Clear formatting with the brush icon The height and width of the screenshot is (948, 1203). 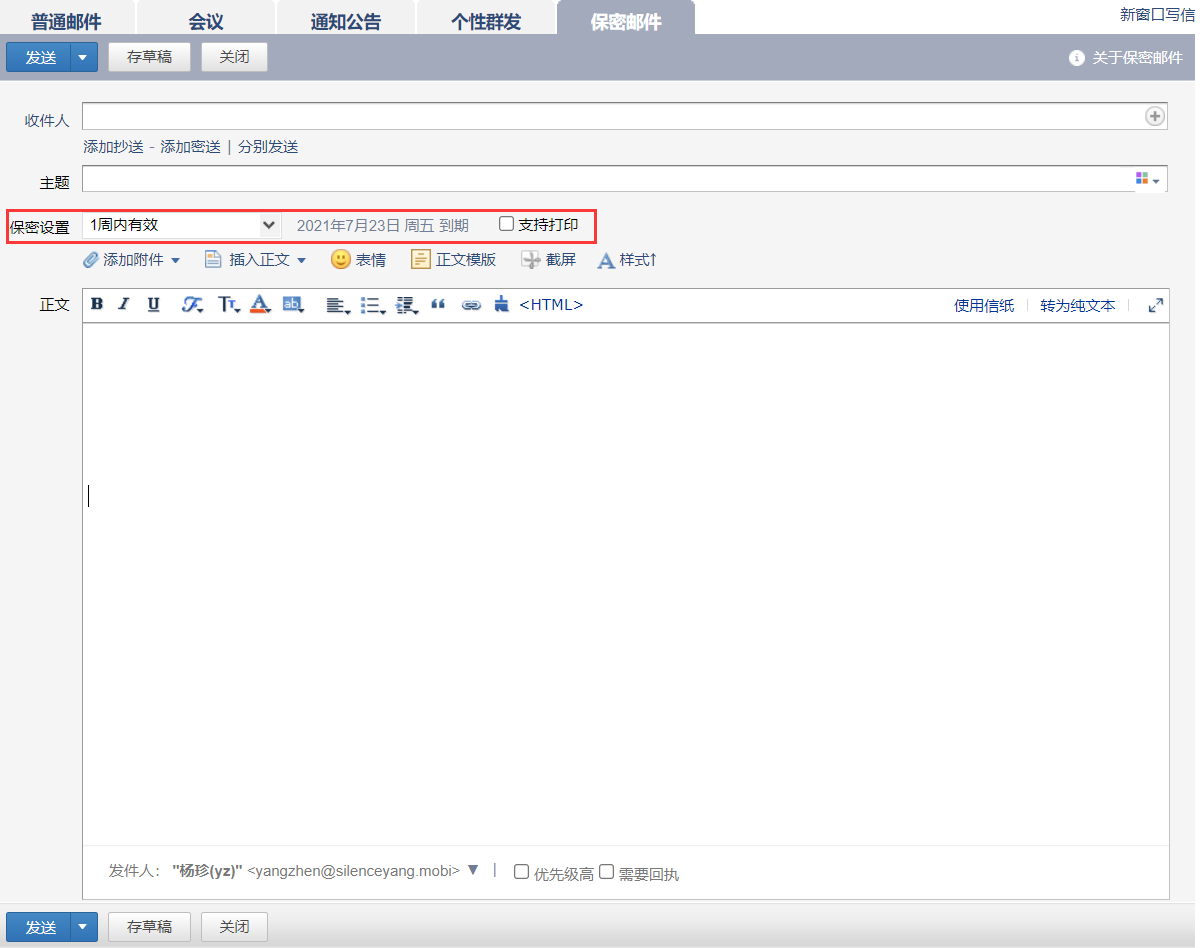501,305
